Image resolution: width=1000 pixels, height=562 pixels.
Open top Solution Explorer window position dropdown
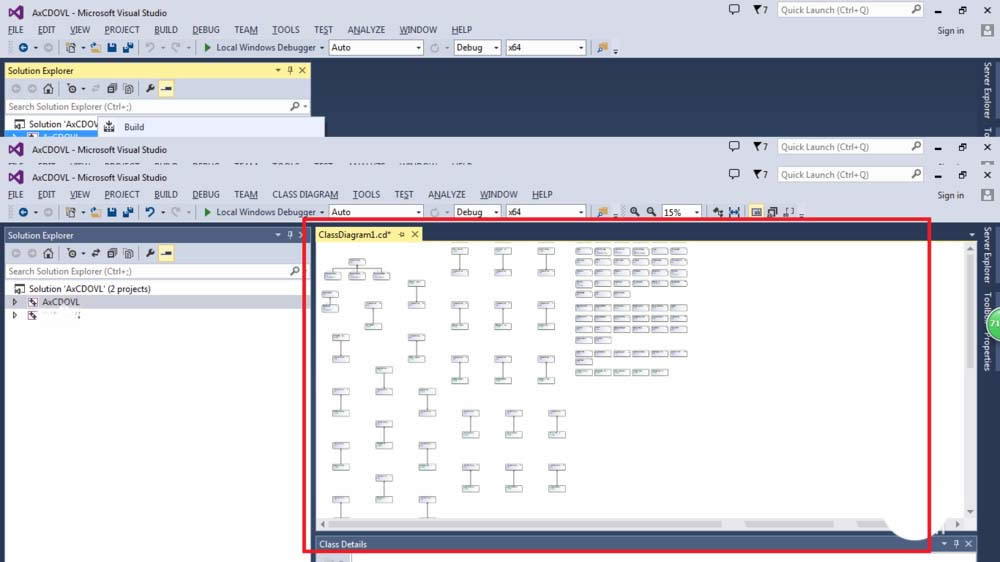pos(278,70)
